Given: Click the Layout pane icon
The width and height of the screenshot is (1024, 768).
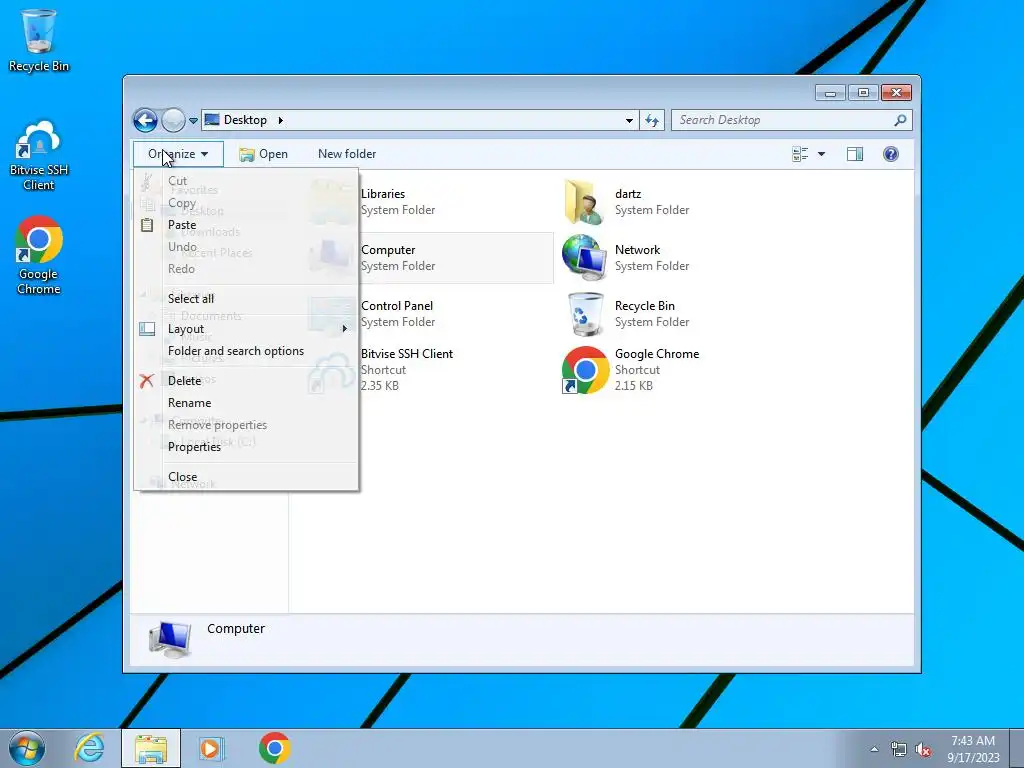Looking at the screenshot, I should pos(147,329).
